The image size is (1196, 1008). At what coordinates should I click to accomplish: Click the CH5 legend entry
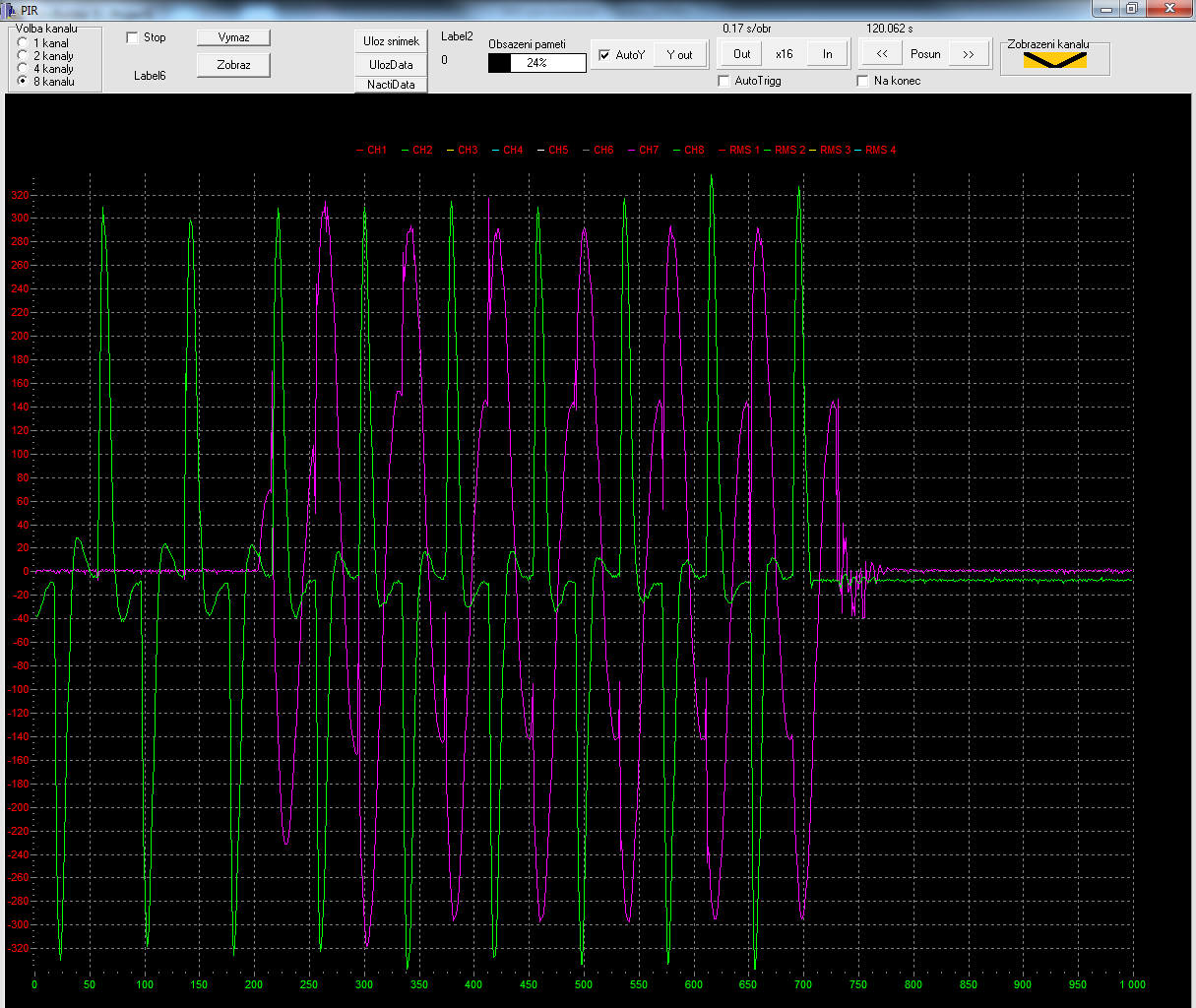553,150
